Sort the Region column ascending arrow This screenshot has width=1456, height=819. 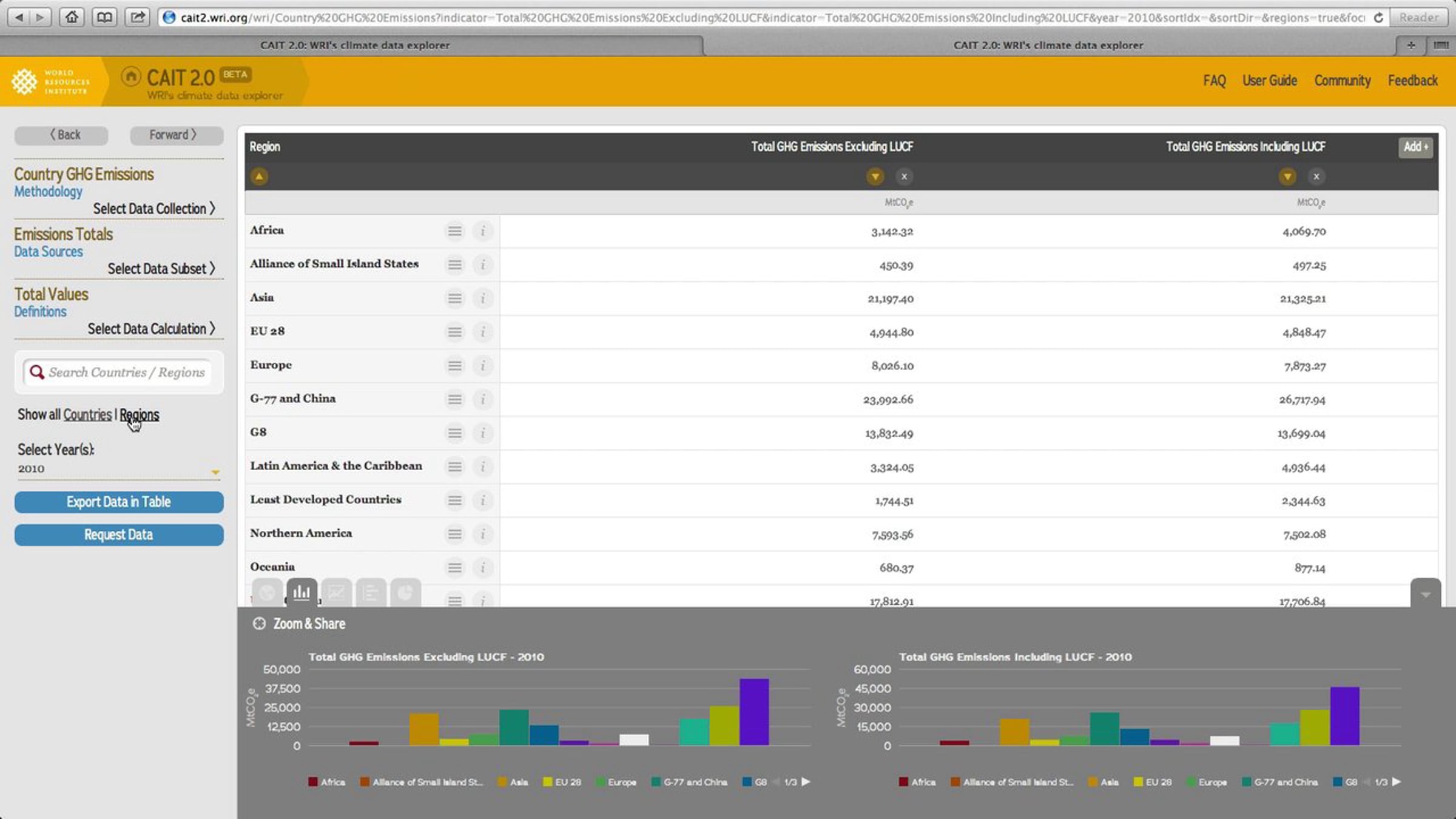[259, 177]
